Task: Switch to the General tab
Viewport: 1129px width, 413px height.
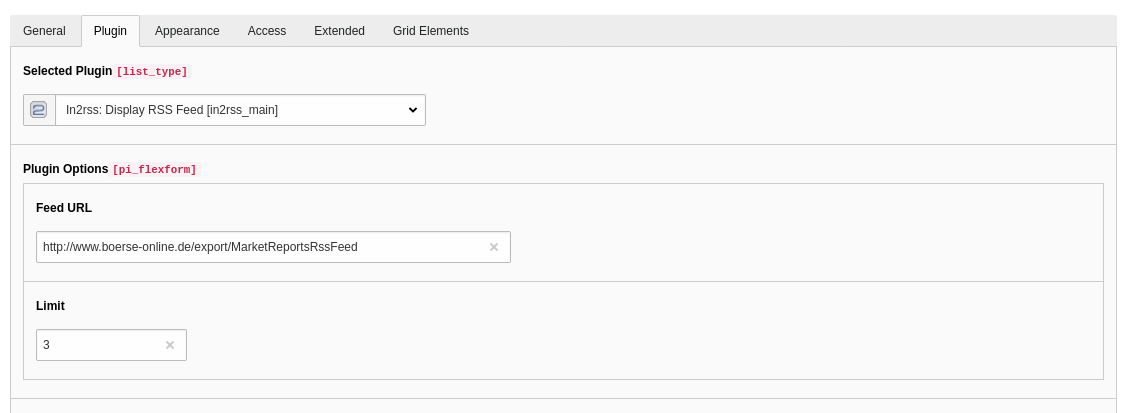Action: point(45,31)
